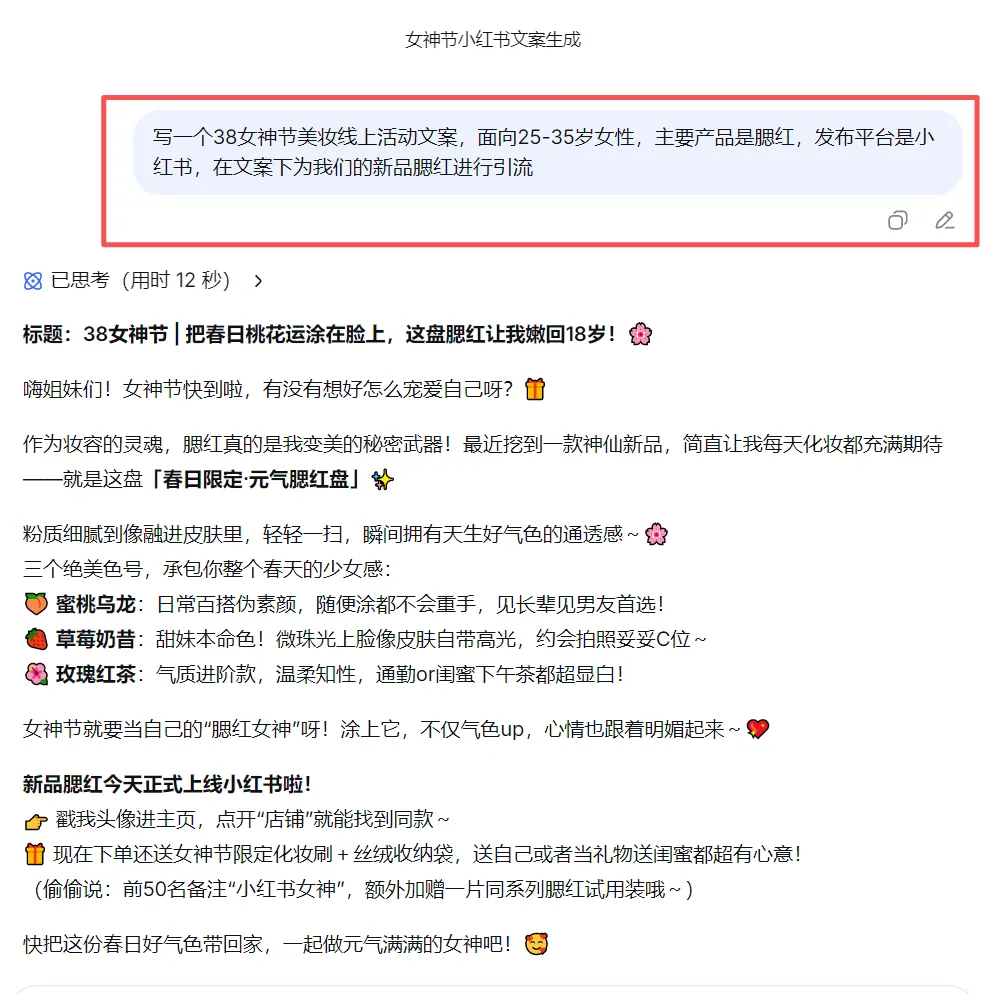Click the cherry blossom emoji in title
This screenshot has width=994, height=994.
click(x=640, y=334)
